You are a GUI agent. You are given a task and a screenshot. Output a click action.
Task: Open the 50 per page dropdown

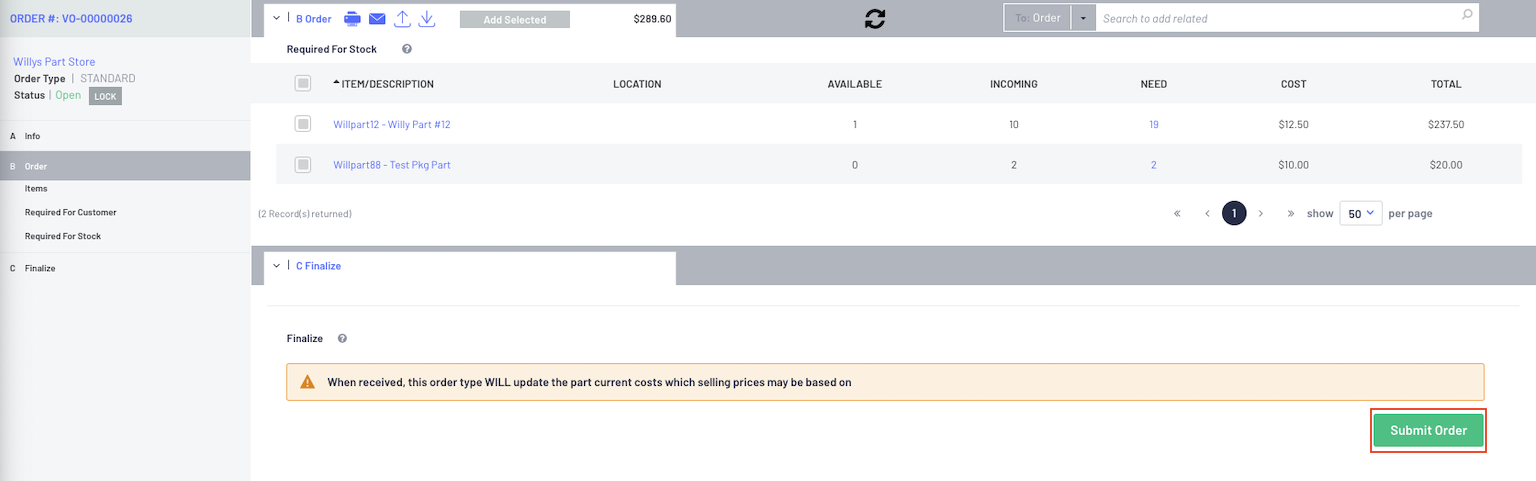click(x=1360, y=213)
